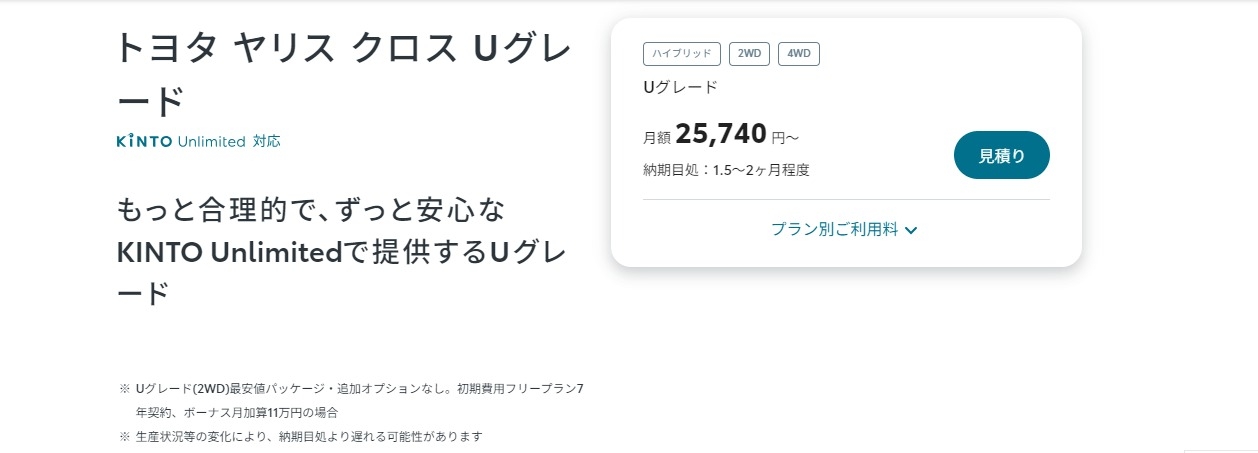Click the divider line inside the price card
1258x453 pixels.
[846, 199]
